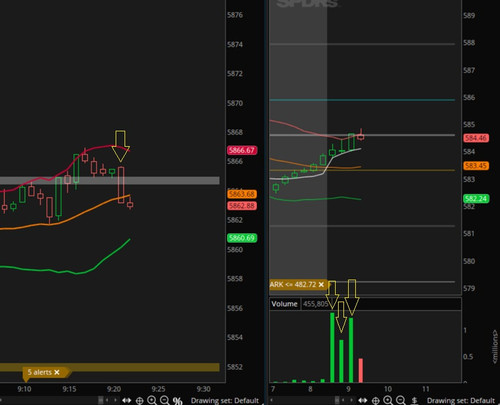Viewport: 500px width, 405px height.
Task: Step the right chart scrollbar one bar right
Action: point(351,400)
